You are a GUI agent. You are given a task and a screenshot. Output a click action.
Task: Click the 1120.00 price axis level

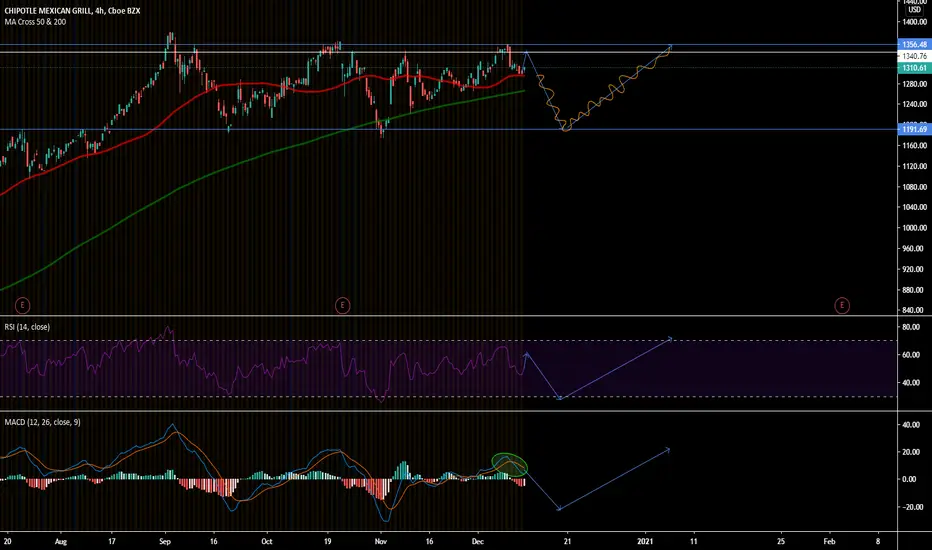(914, 166)
